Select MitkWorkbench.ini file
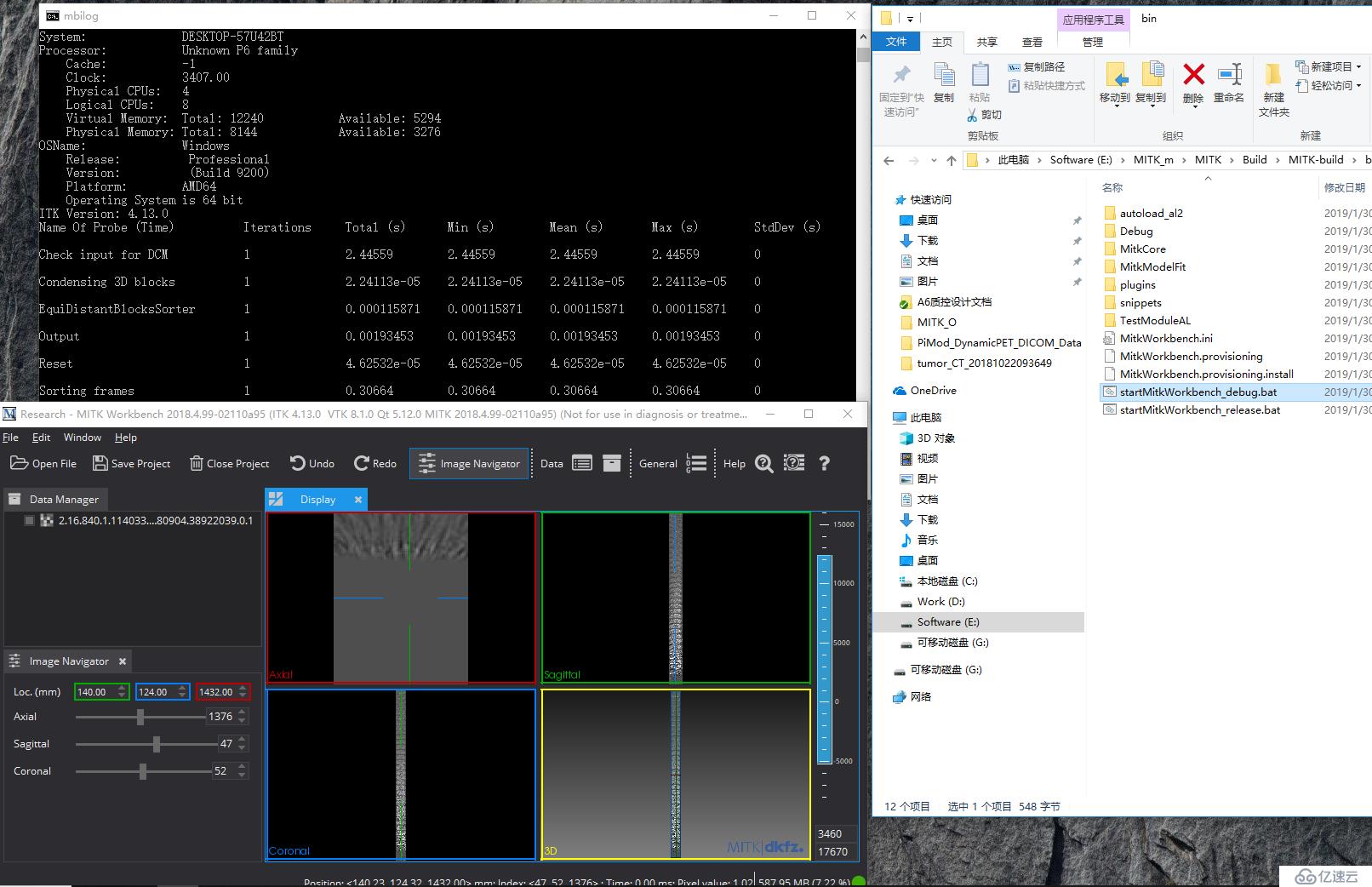This screenshot has height=887, width=1372. [1166, 339]
